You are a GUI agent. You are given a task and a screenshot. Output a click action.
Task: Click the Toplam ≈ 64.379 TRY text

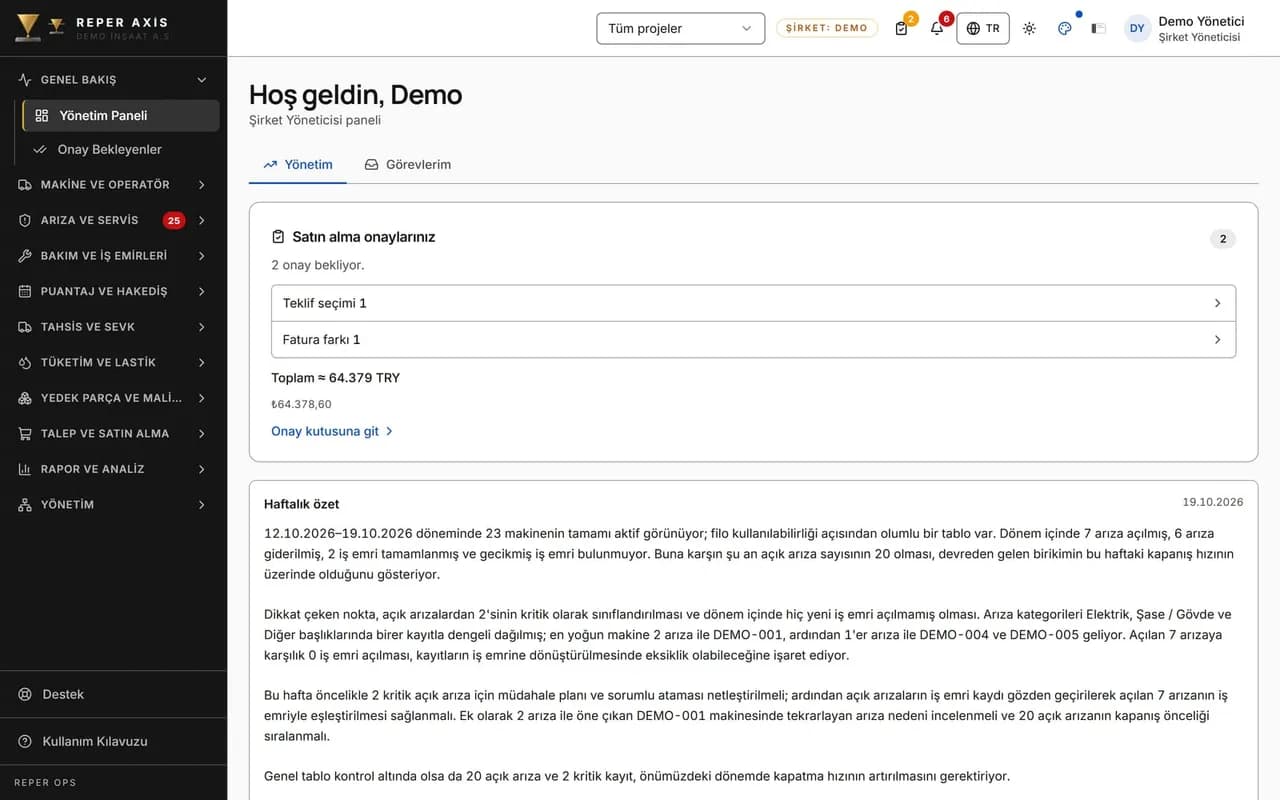click(336, 378)
